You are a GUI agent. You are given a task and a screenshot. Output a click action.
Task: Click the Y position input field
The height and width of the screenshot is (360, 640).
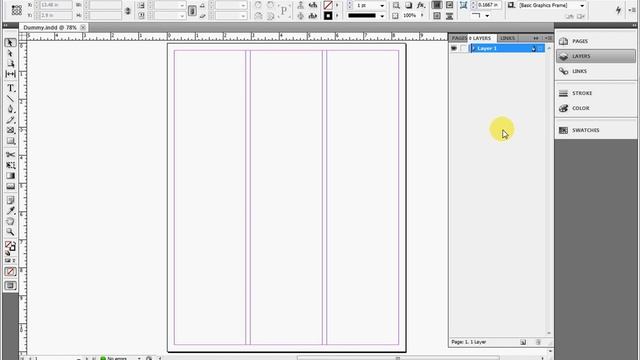click(56, 16)
